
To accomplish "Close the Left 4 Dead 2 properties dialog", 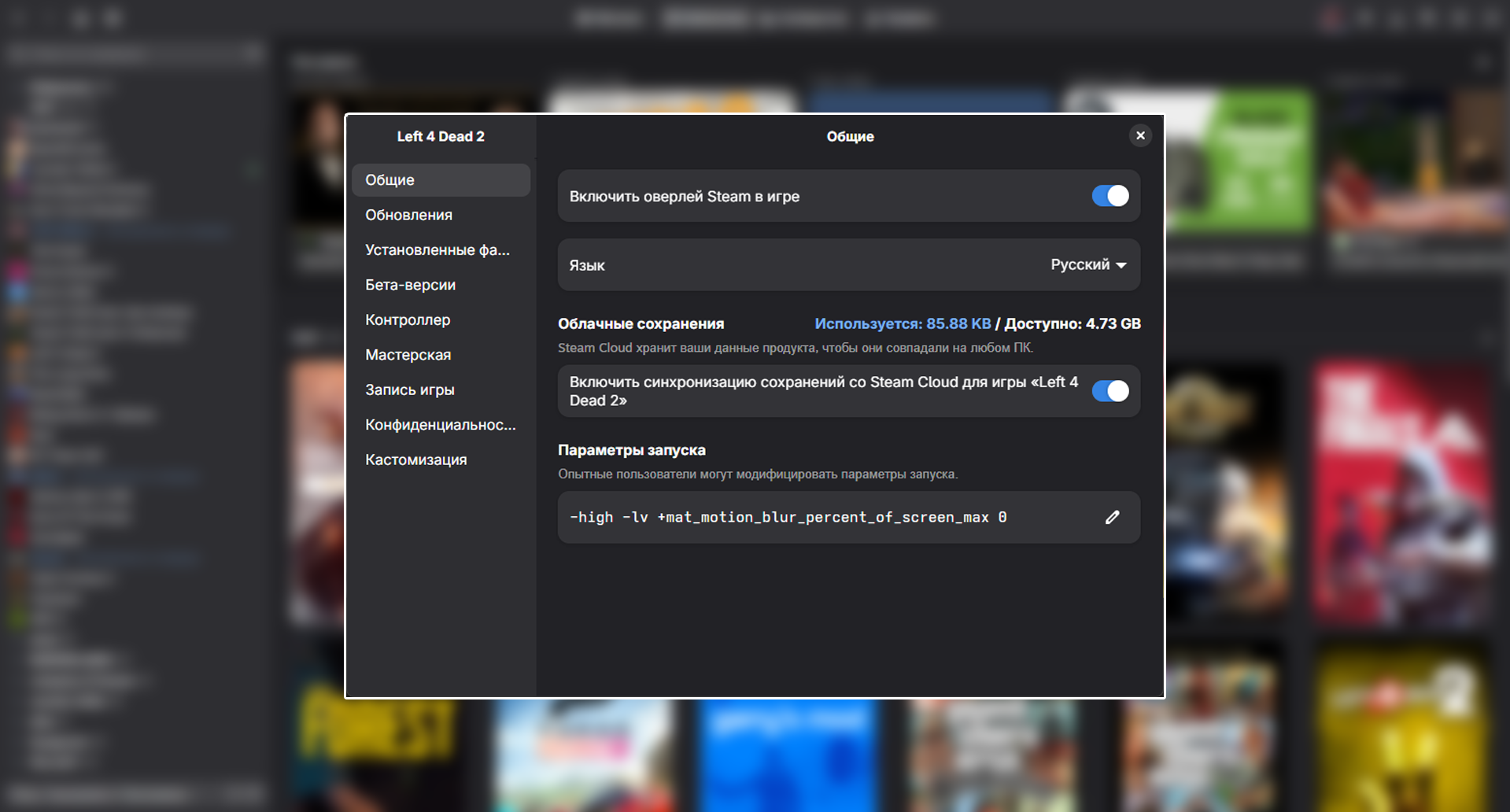I will [1140, 135].
